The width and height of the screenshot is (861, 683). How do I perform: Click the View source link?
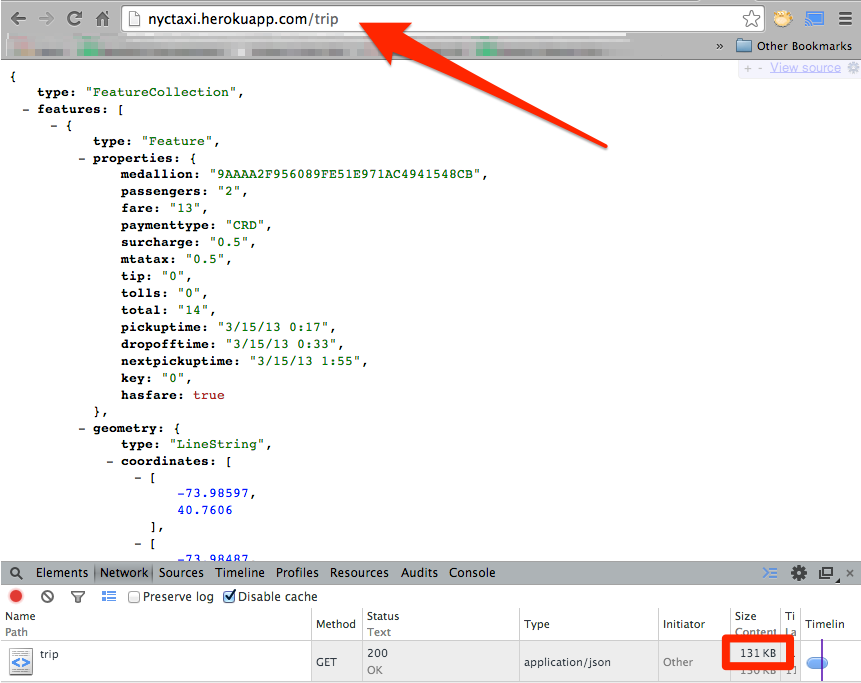805,68
